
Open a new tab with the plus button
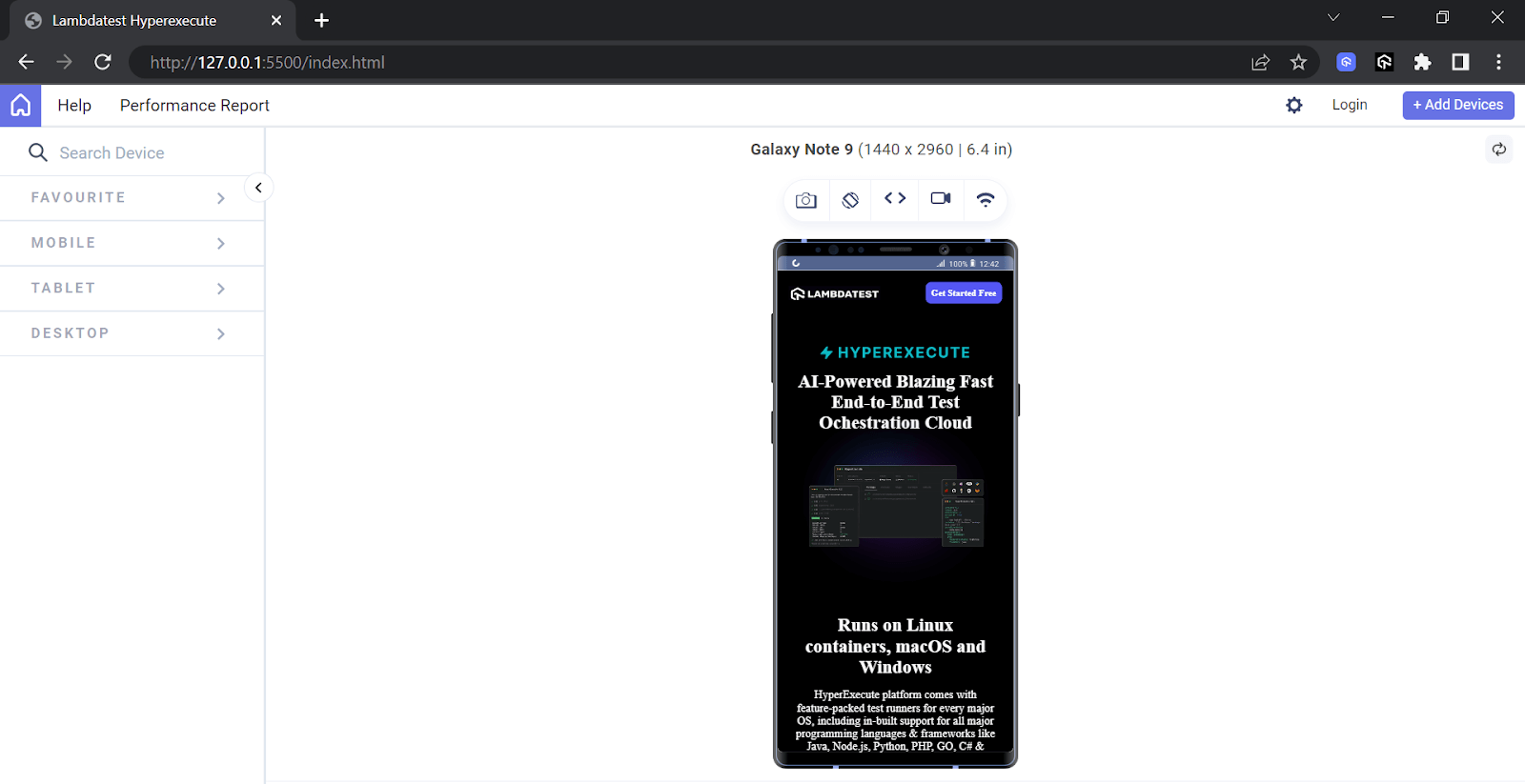click(321, 20)
